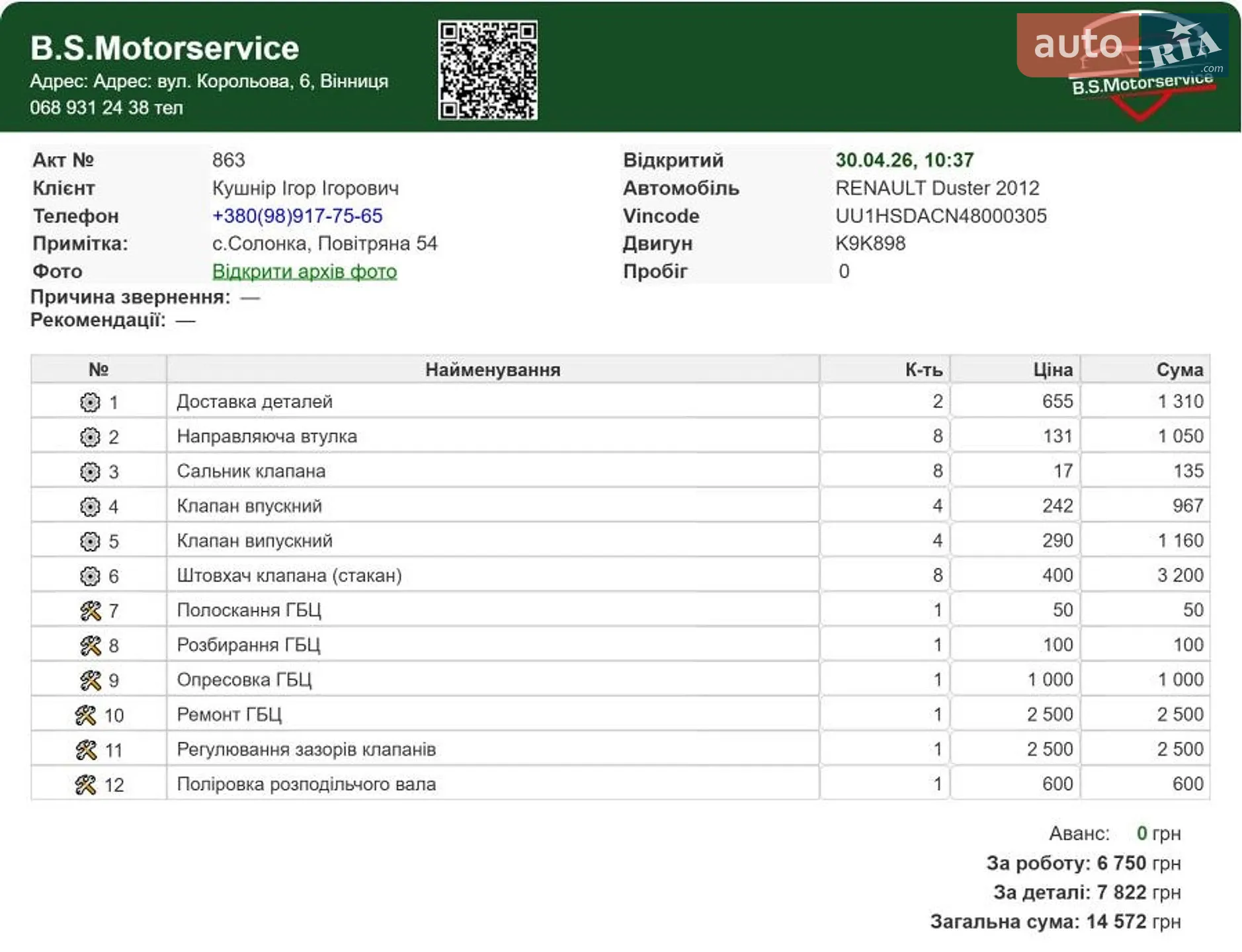Click the B.S.Motorservice header title
The width and height of the screenshot is (1242, 952).
click(165, 48)
